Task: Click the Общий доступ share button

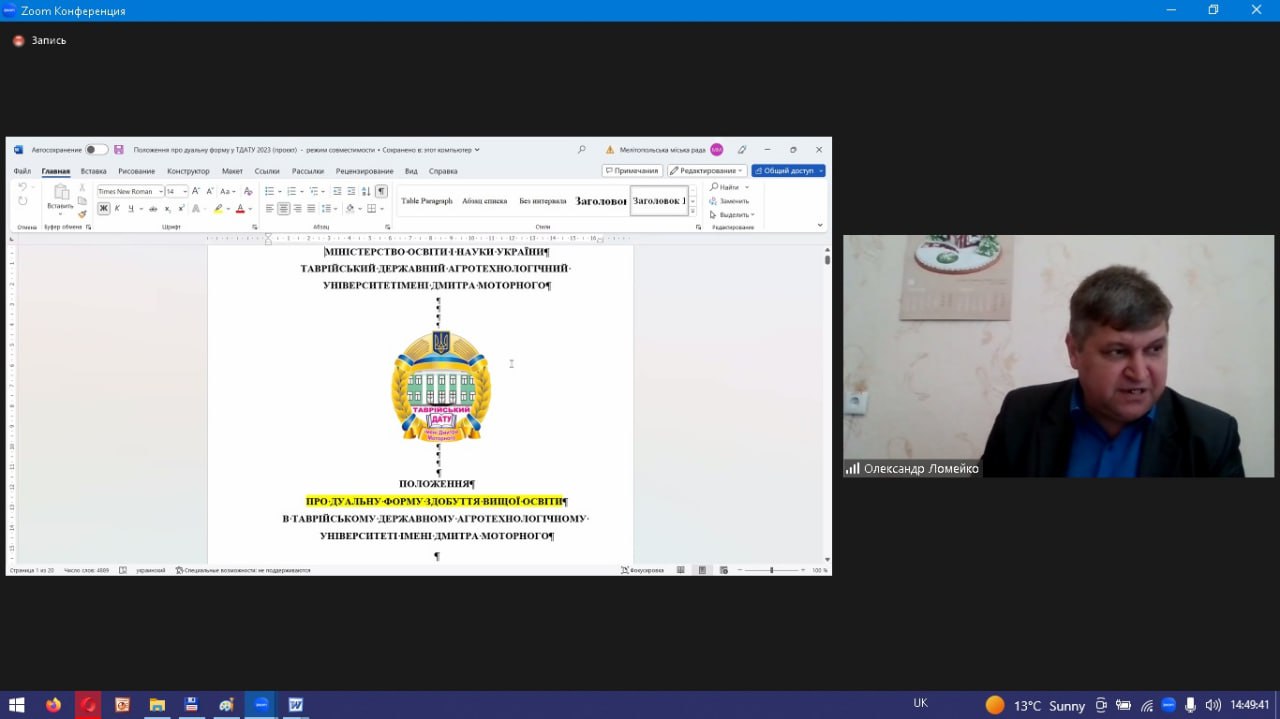Action: coord(788,171)
